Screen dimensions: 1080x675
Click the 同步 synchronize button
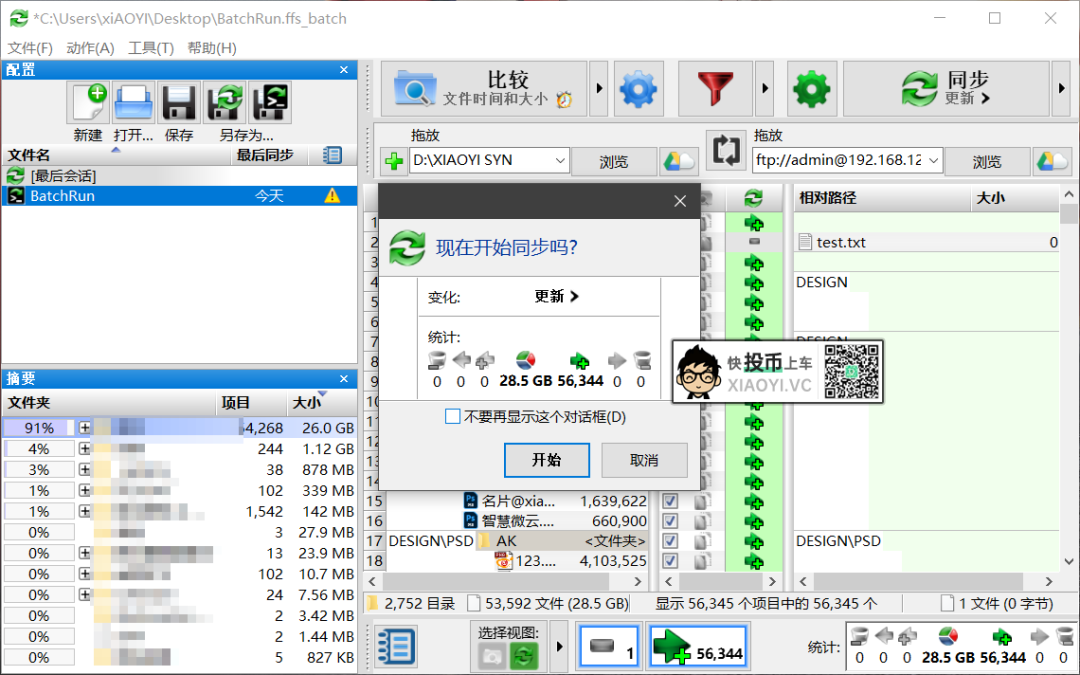tap(946, 89)
